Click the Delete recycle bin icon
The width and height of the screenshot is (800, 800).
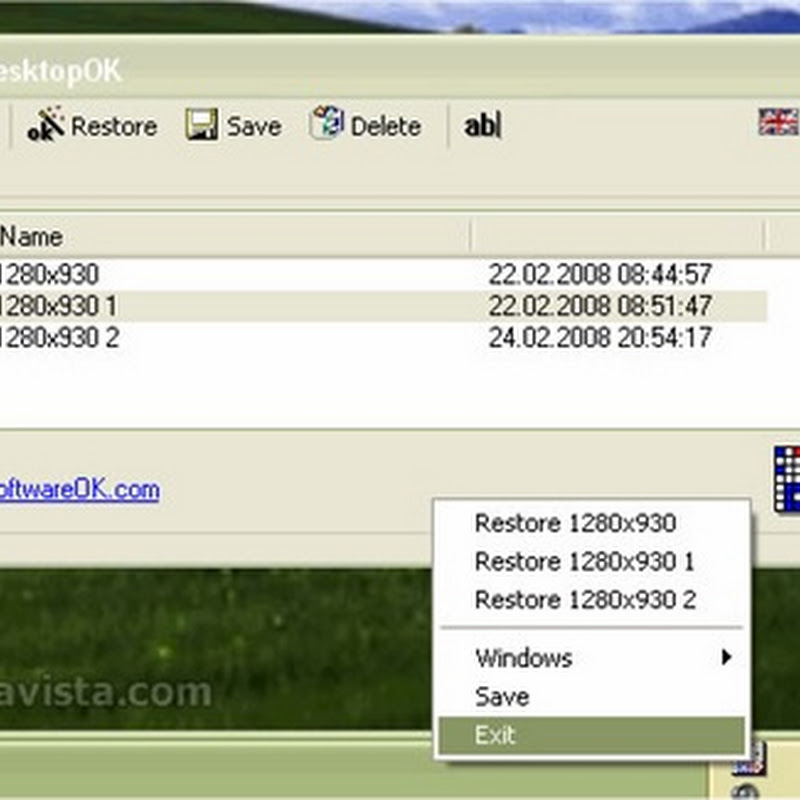click(x=327, y=123)
